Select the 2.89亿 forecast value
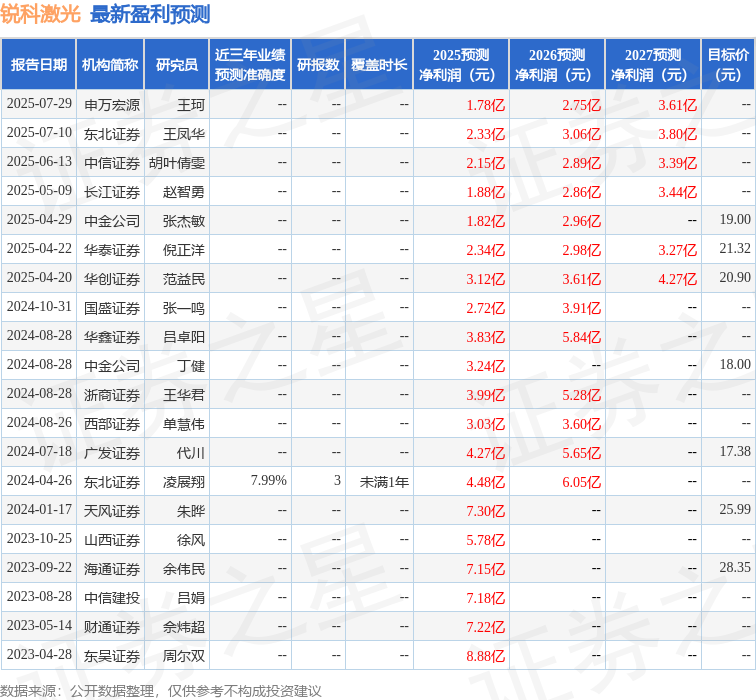The width and height of the screenshot is (756, 700). coord(581,163)
